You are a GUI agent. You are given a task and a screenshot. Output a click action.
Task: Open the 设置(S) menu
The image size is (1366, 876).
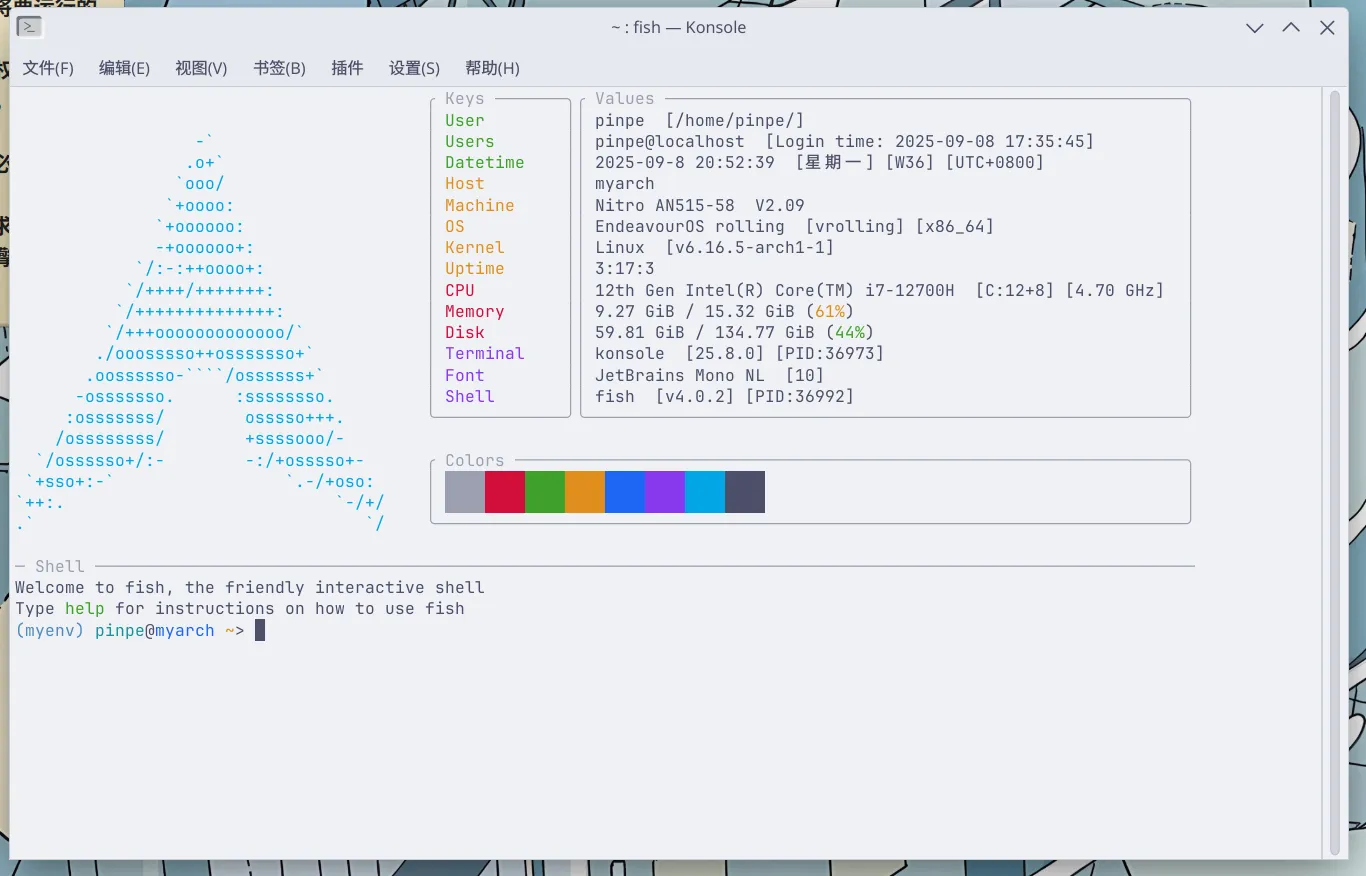414,68
